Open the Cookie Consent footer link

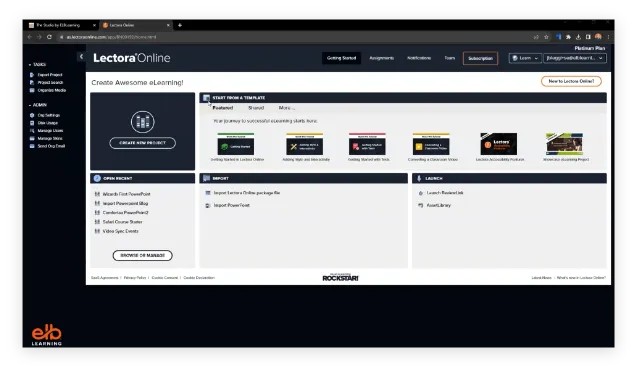pos(165,278)
